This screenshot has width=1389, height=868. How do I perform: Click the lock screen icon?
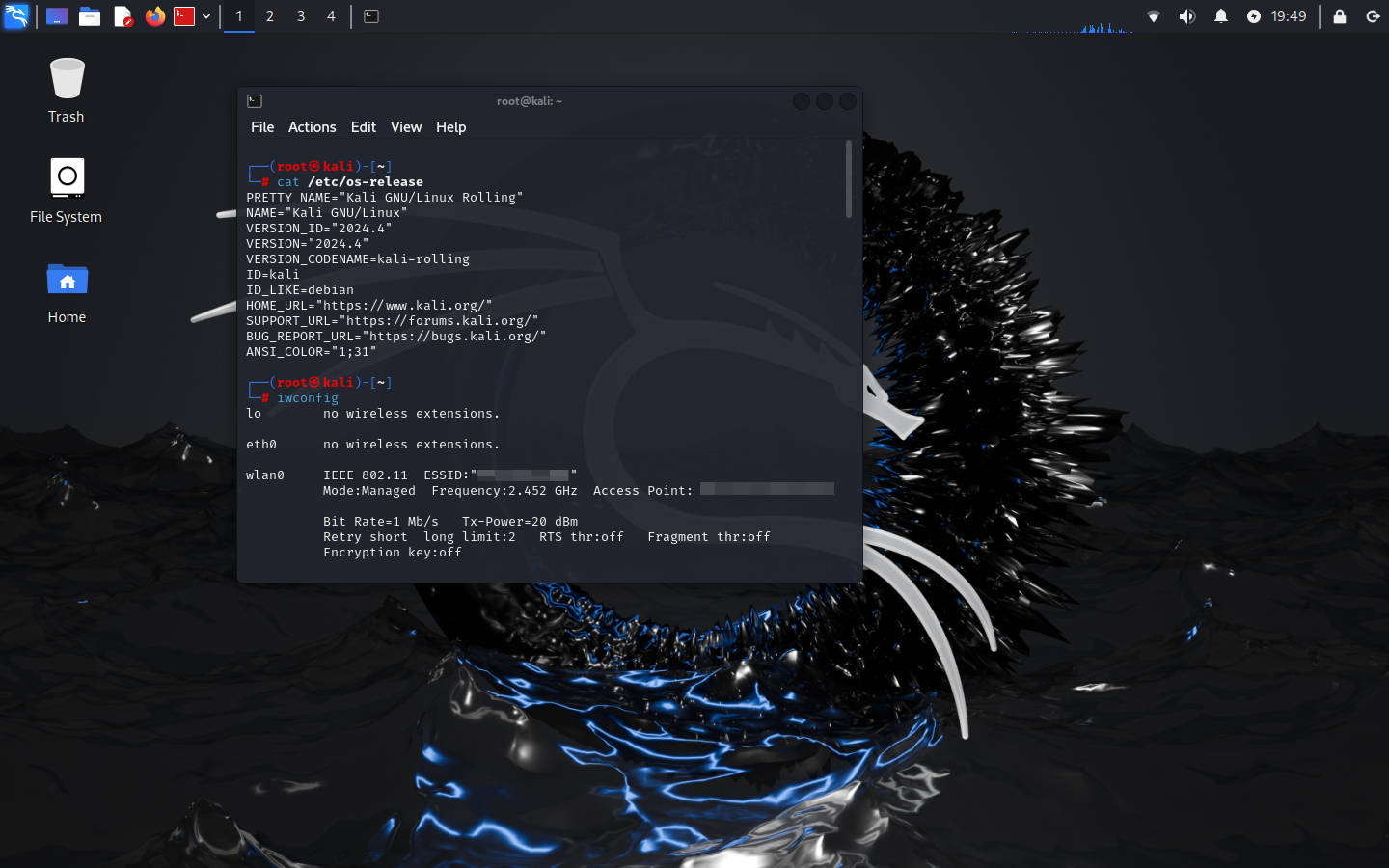point(1340,16)
